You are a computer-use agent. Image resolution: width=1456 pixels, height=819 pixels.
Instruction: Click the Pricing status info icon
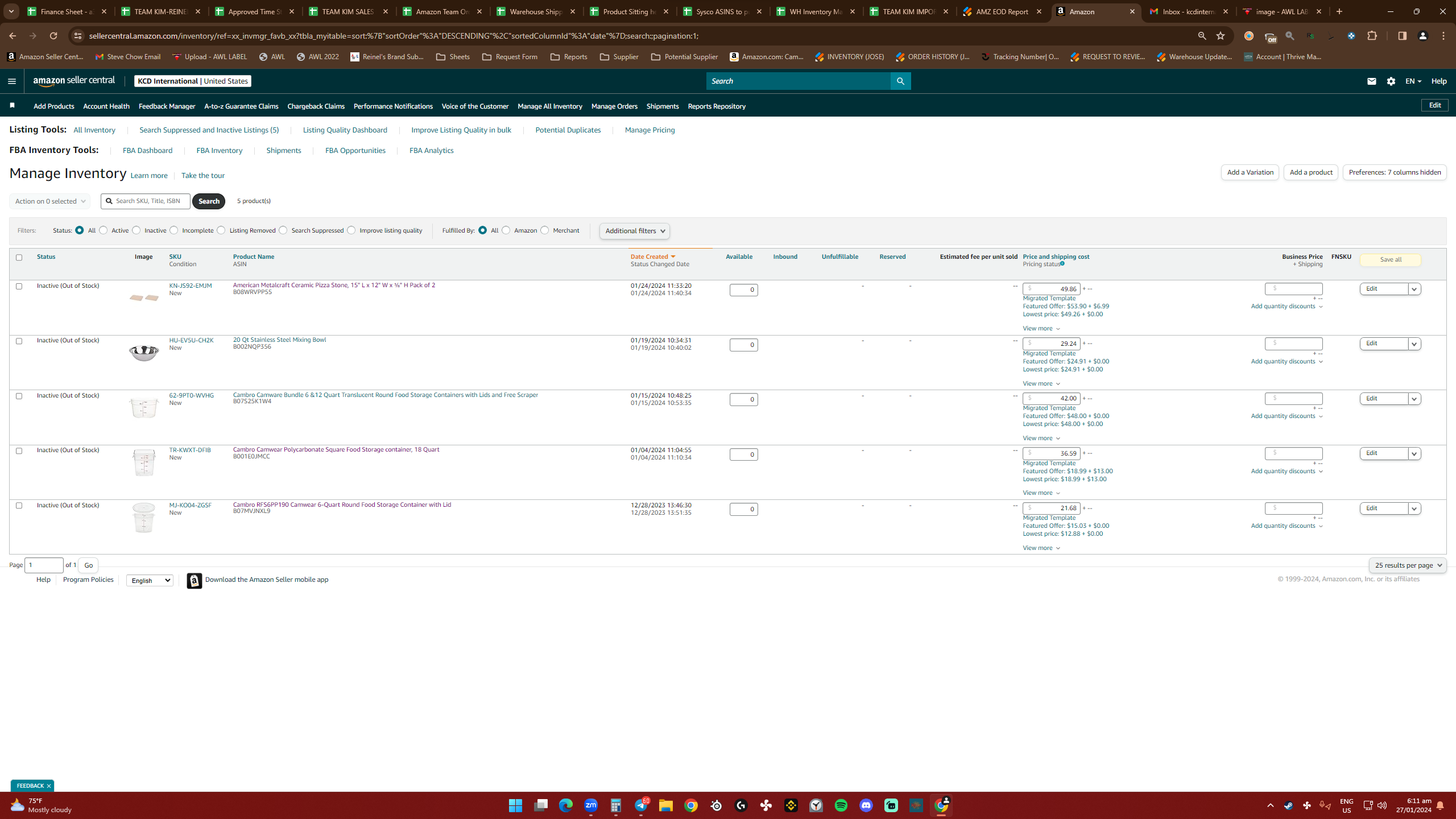point(1062,264)
